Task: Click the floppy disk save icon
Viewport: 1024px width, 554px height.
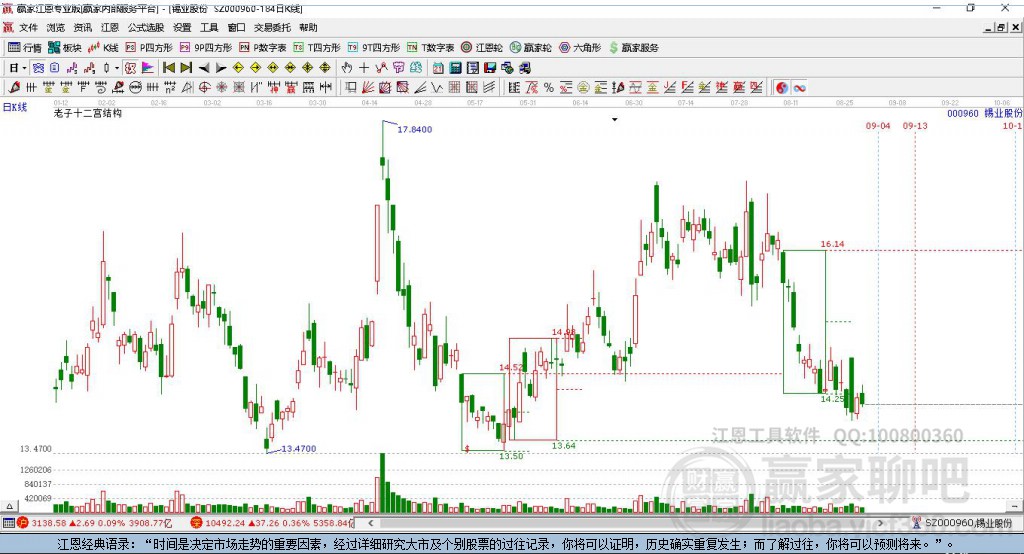Action: pos(490,67)
